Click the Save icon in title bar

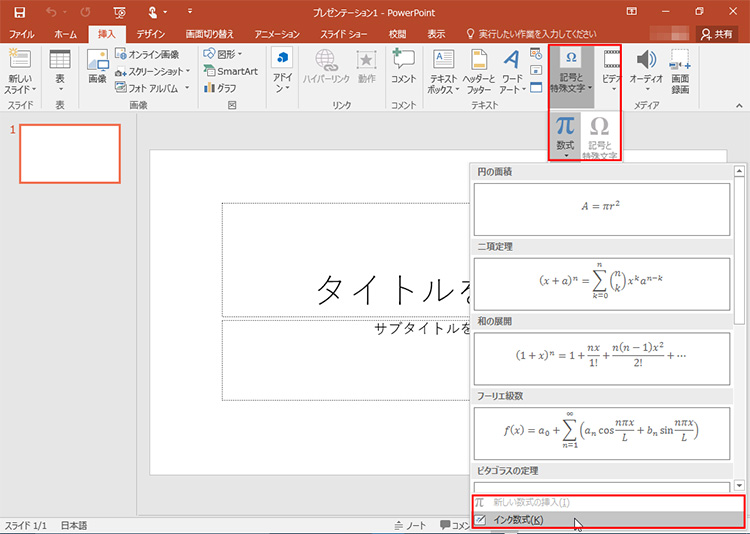point(19,12)
